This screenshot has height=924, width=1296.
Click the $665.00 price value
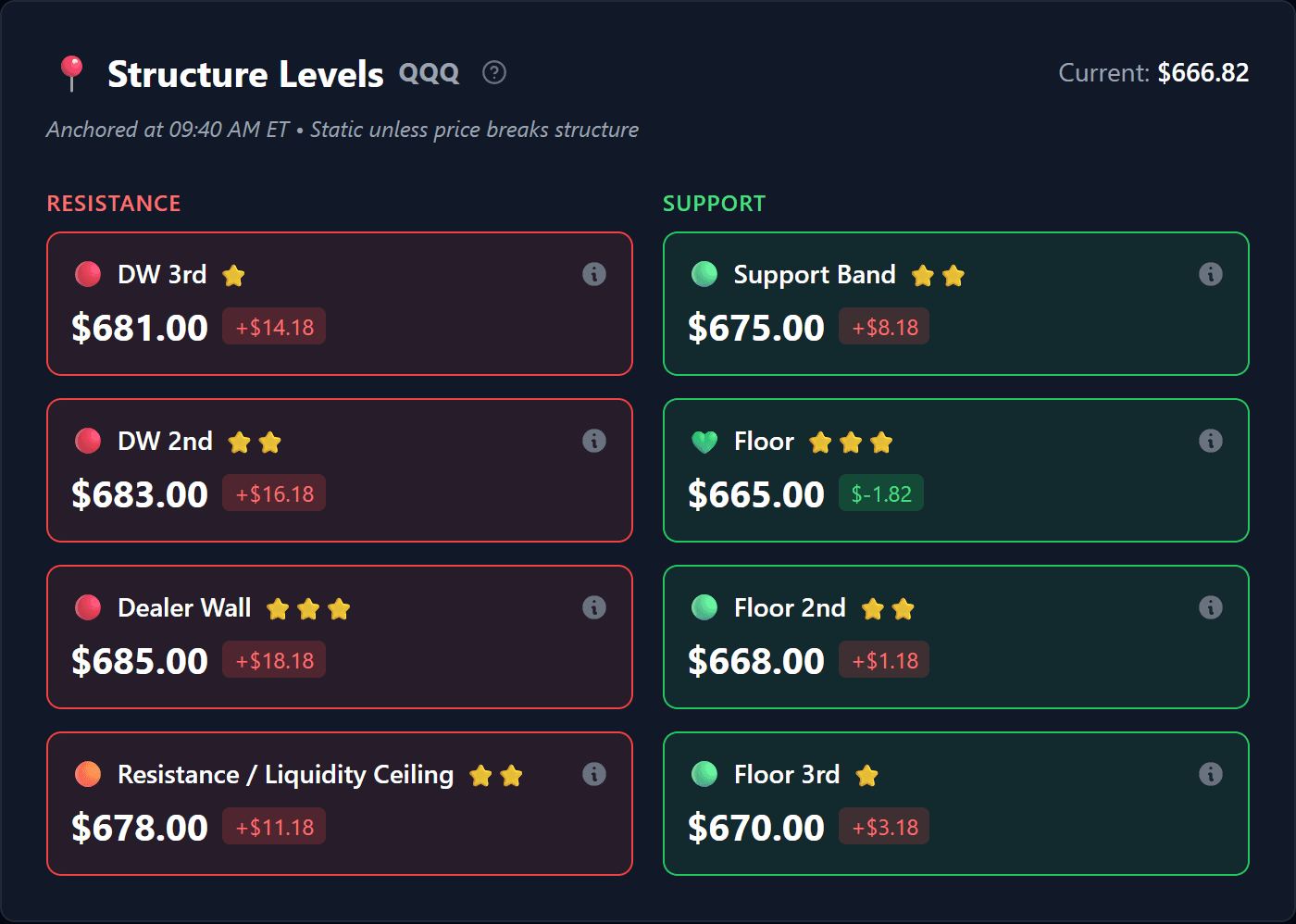756,494
